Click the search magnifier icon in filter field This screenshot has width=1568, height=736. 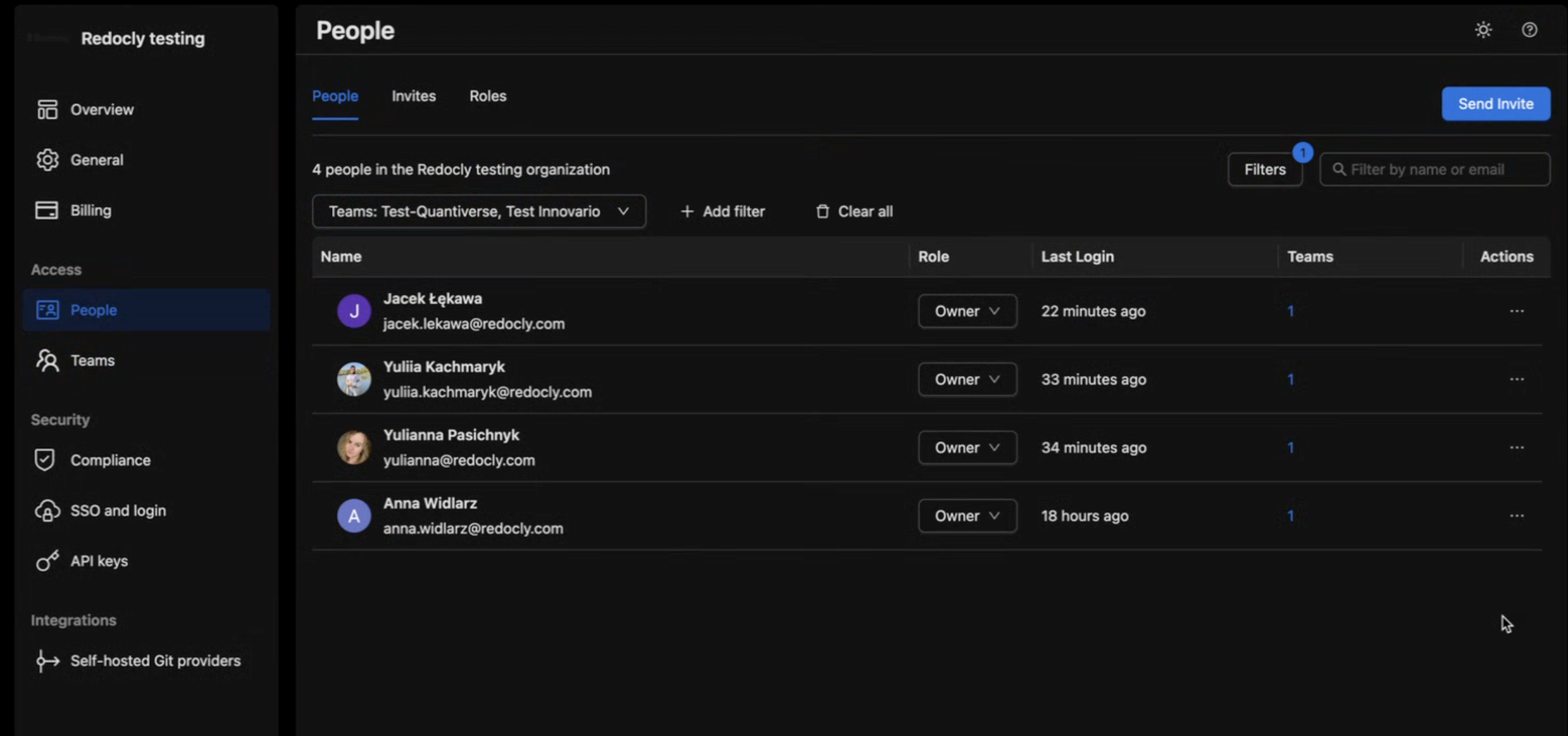(x=1339, y=170)
